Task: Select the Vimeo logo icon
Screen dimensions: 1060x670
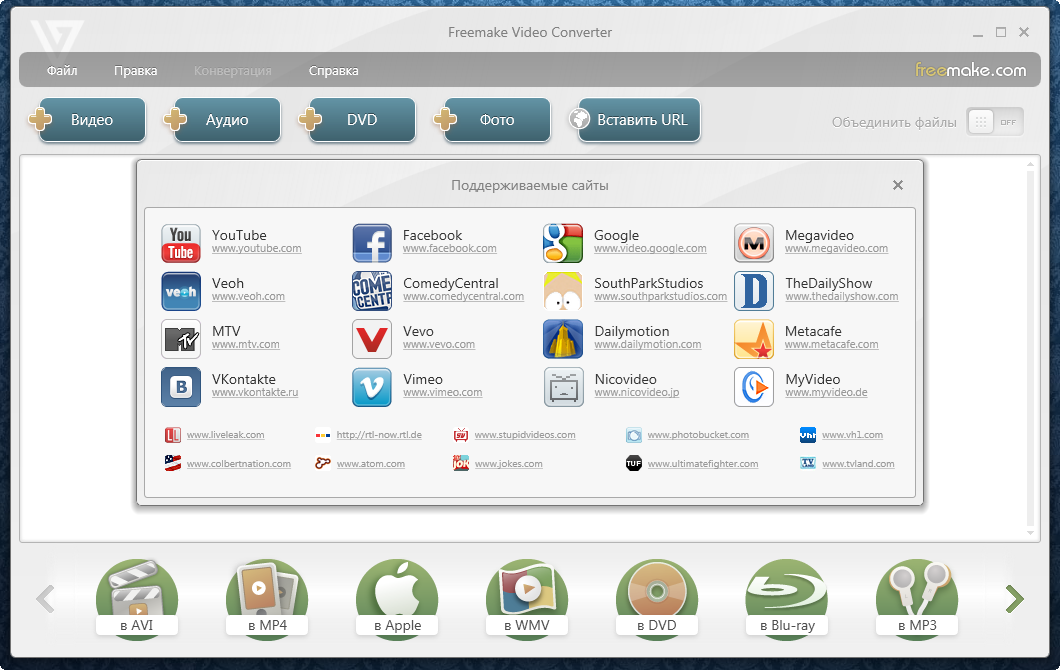Action: (x=372, y=388)
